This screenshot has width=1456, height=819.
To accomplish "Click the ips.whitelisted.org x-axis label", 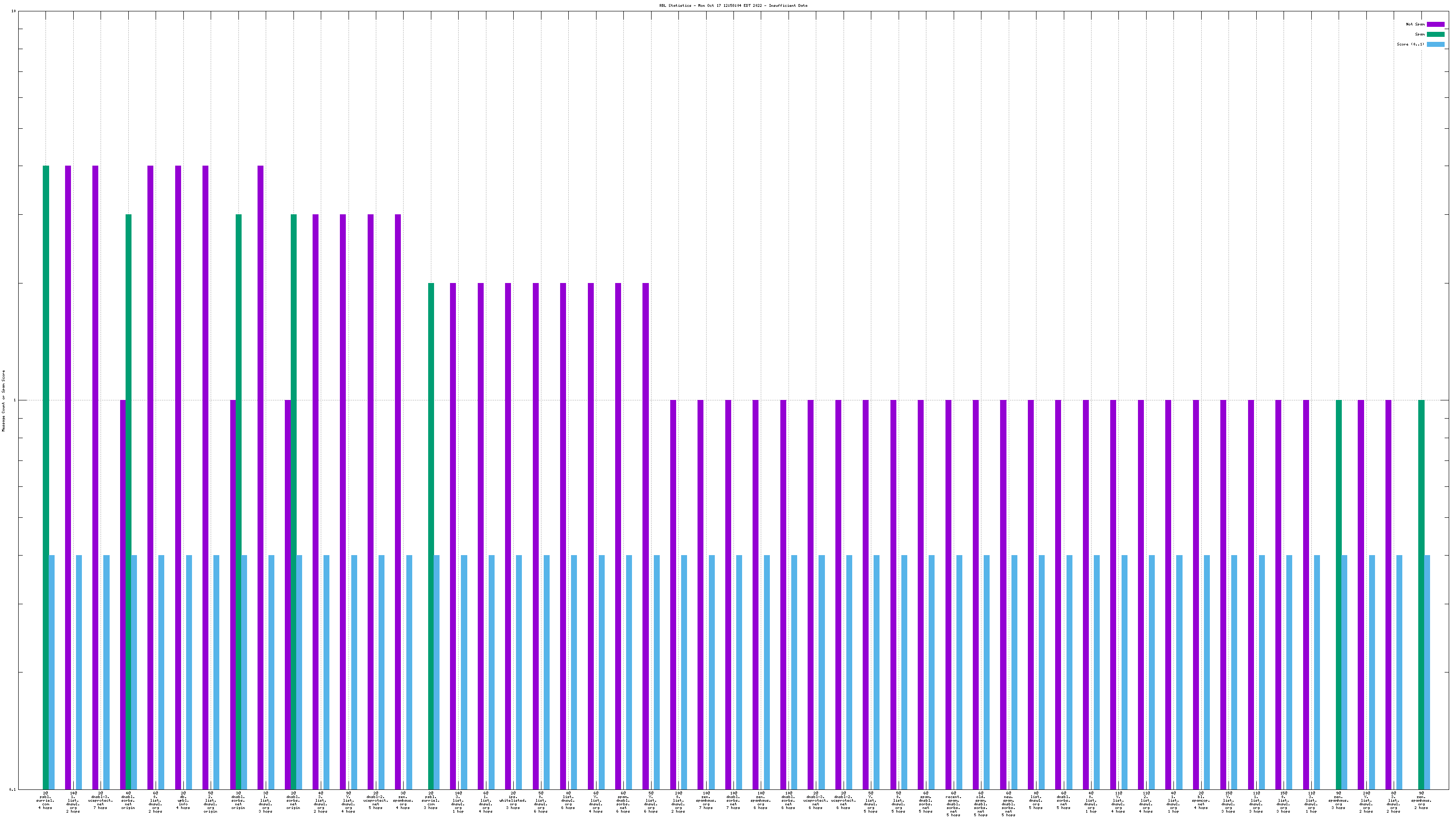I will tap(513, 800).
